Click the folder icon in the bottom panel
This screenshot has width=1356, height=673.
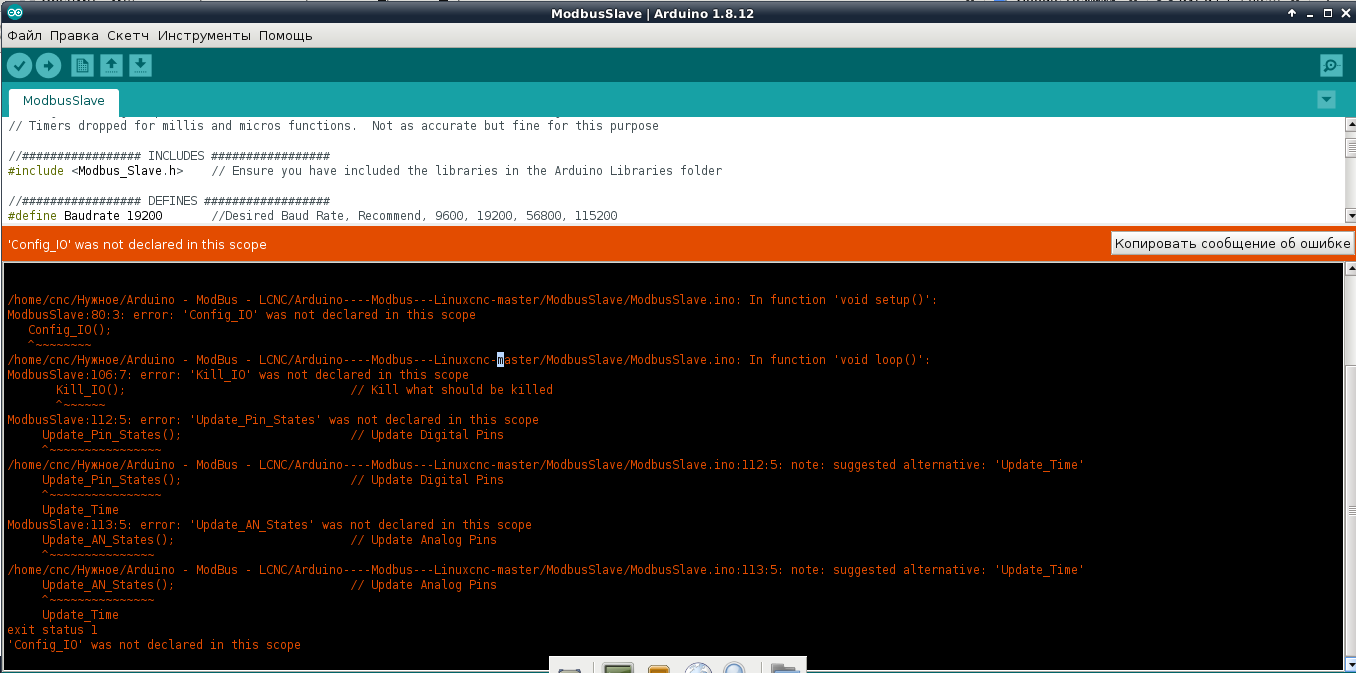(785, 667)
